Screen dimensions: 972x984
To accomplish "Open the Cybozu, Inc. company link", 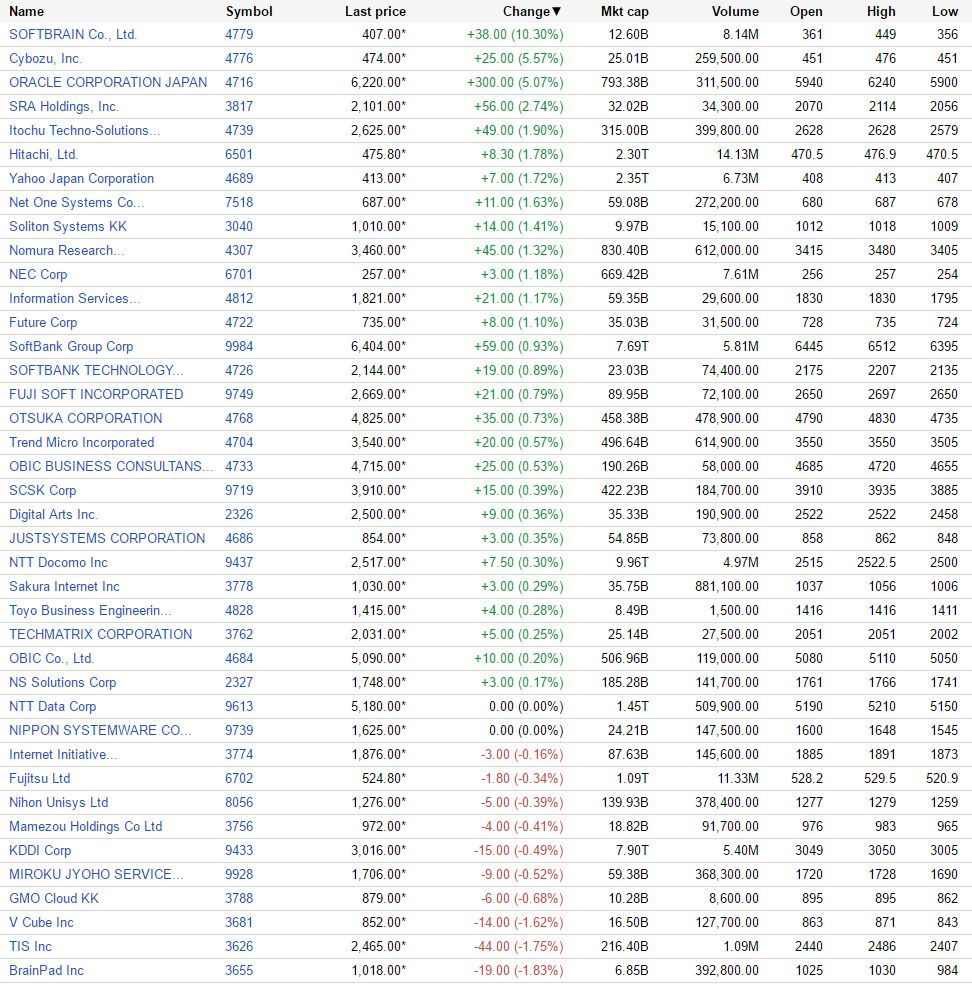I will point(45,58).
